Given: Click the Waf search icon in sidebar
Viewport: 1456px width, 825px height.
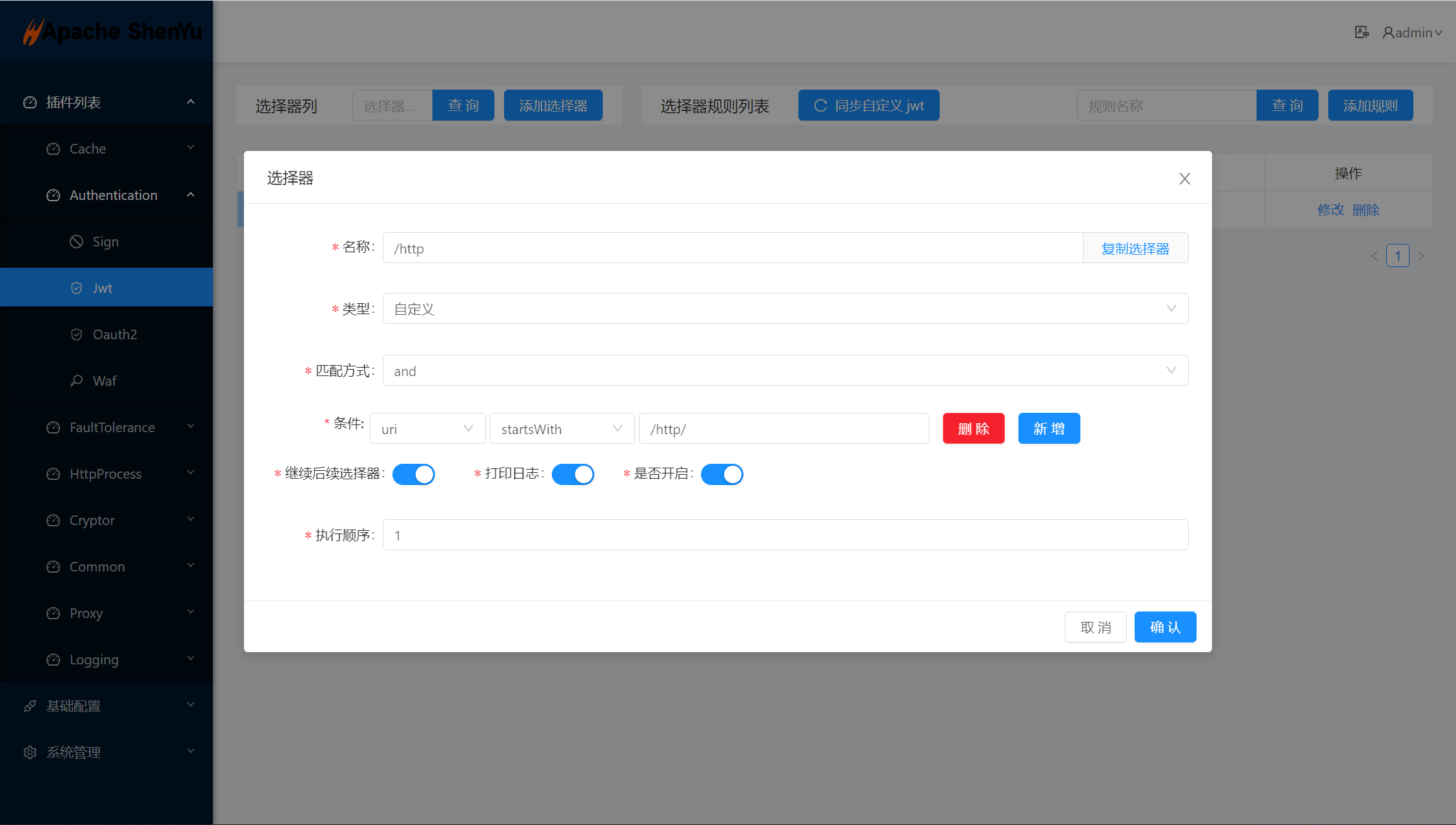Looking at the screenshot, I should click(x=77, y=381).
